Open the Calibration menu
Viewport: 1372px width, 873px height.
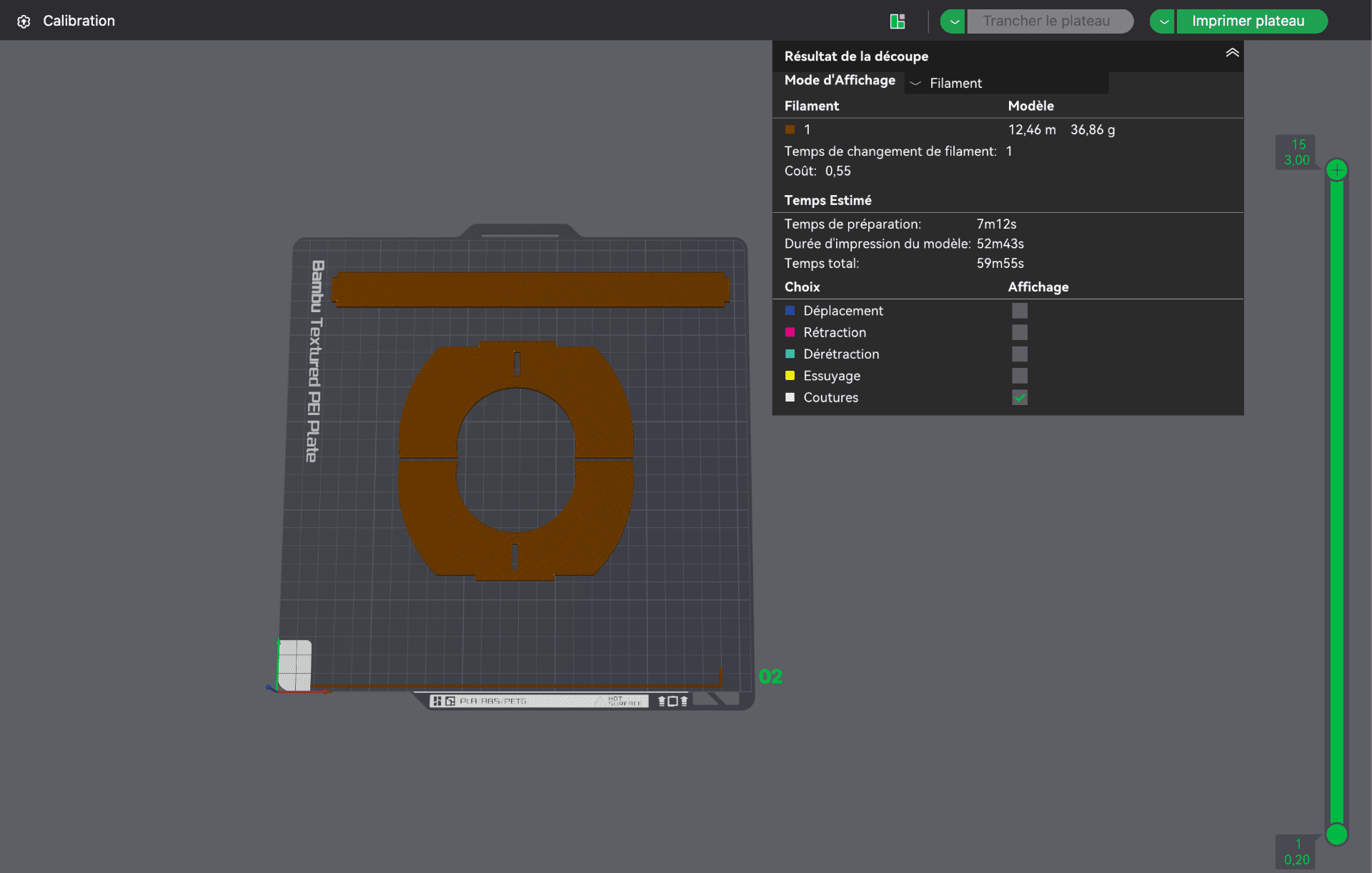[79, 21]
